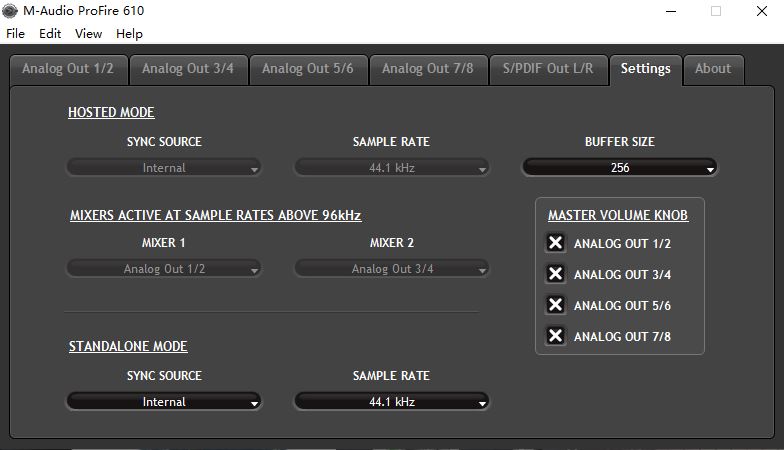Open the Standalone Mode Sync Source dropdown

(x=164, y=402)
